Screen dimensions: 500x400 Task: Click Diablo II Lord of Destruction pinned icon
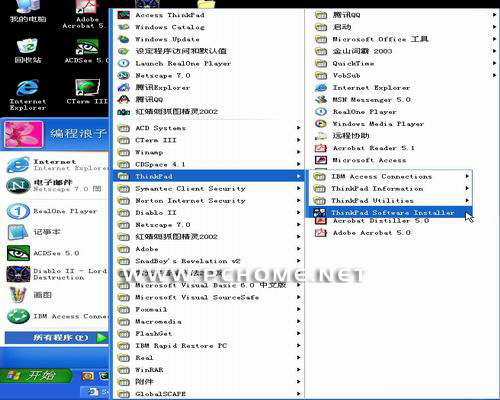click(18, 274)
